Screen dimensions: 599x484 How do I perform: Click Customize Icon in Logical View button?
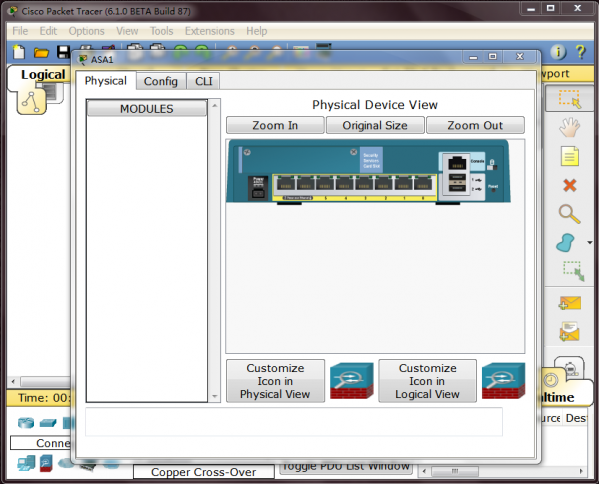pyautogui.click(x=427, y=381)
